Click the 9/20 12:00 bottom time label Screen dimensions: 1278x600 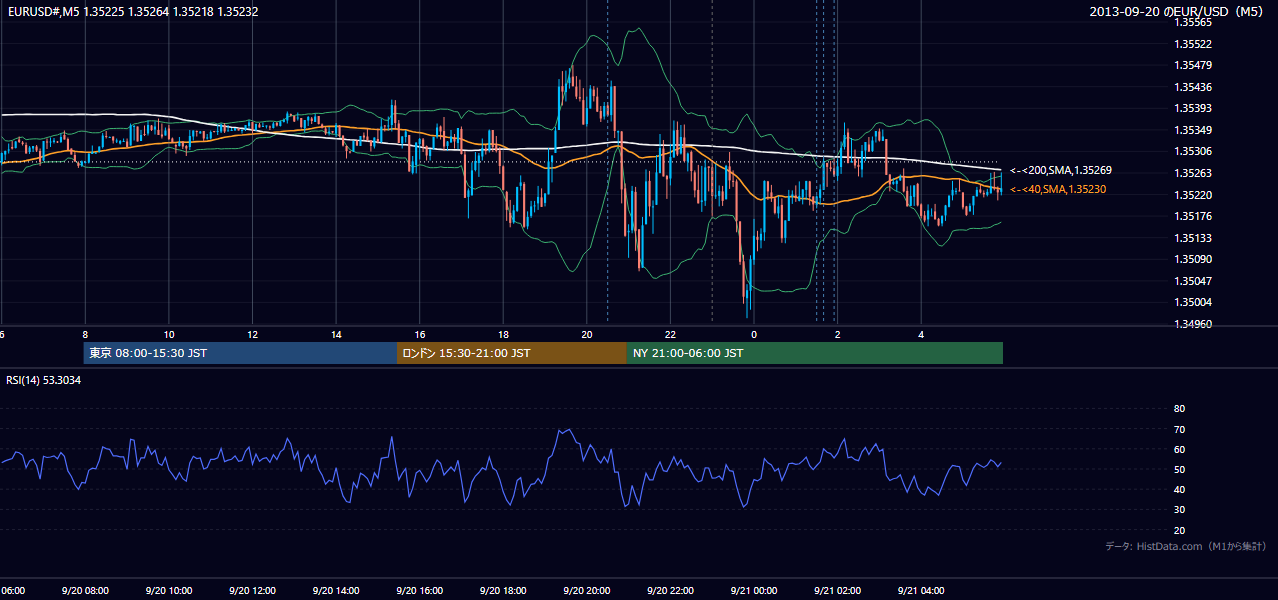click(252, 590)
